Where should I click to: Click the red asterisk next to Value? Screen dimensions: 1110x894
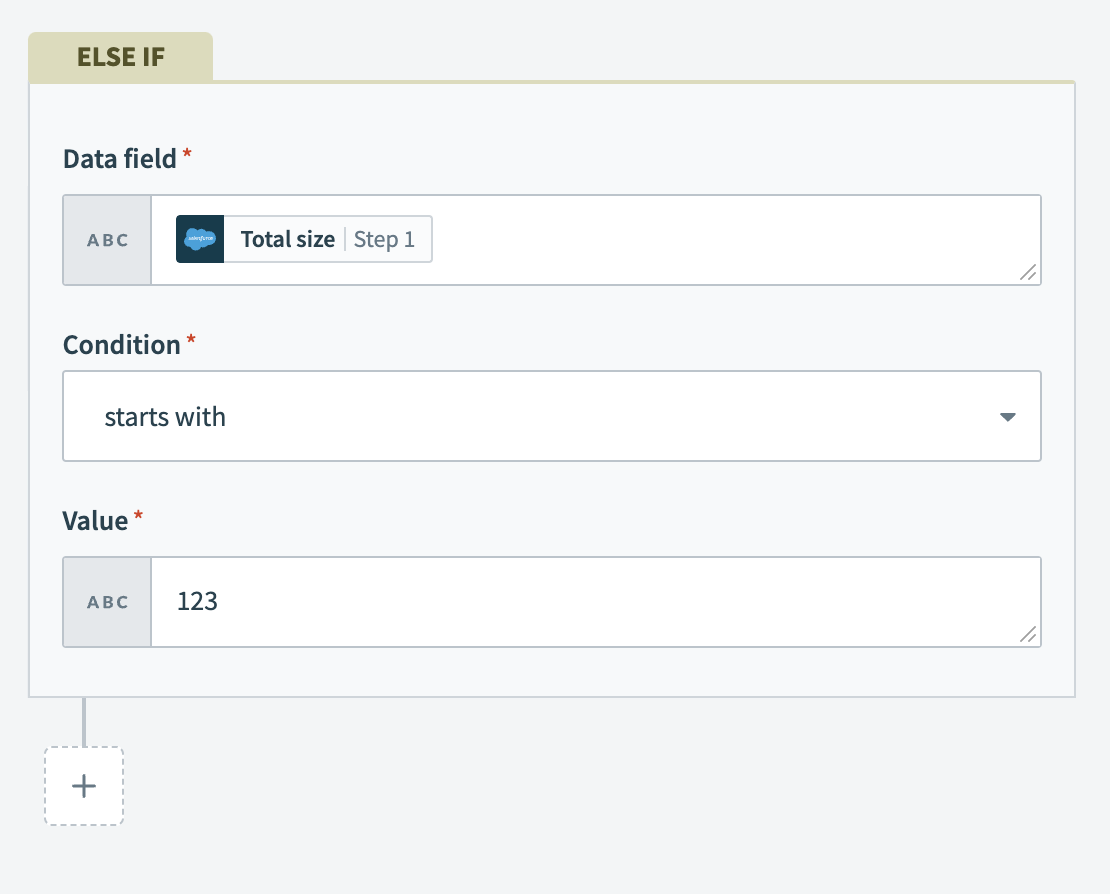point(137,514)
